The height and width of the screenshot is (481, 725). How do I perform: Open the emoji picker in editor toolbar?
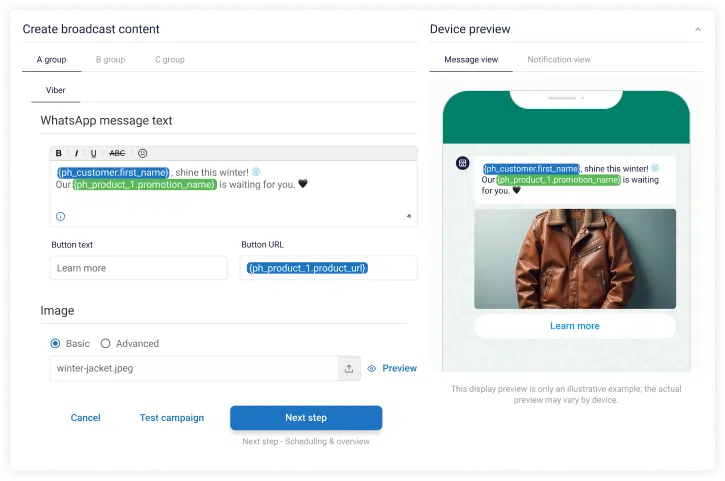(142, 153)
